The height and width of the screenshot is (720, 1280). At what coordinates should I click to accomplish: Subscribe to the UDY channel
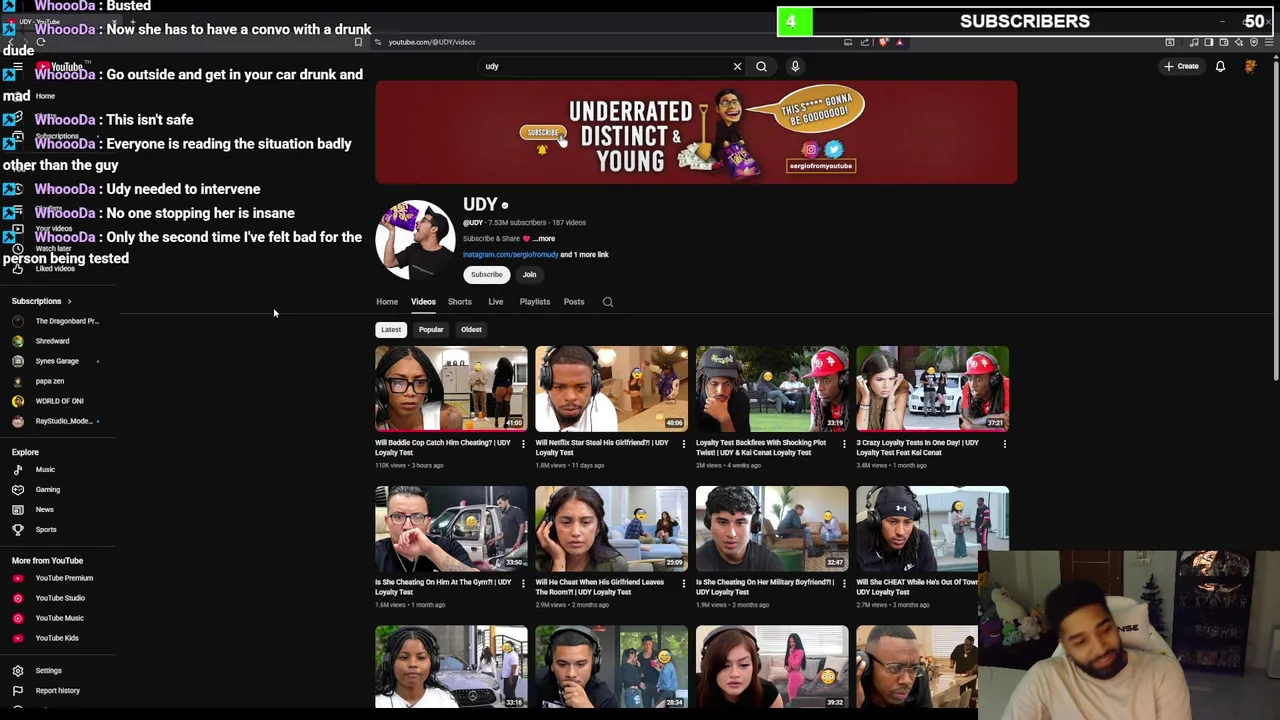[x=487, y=275]
